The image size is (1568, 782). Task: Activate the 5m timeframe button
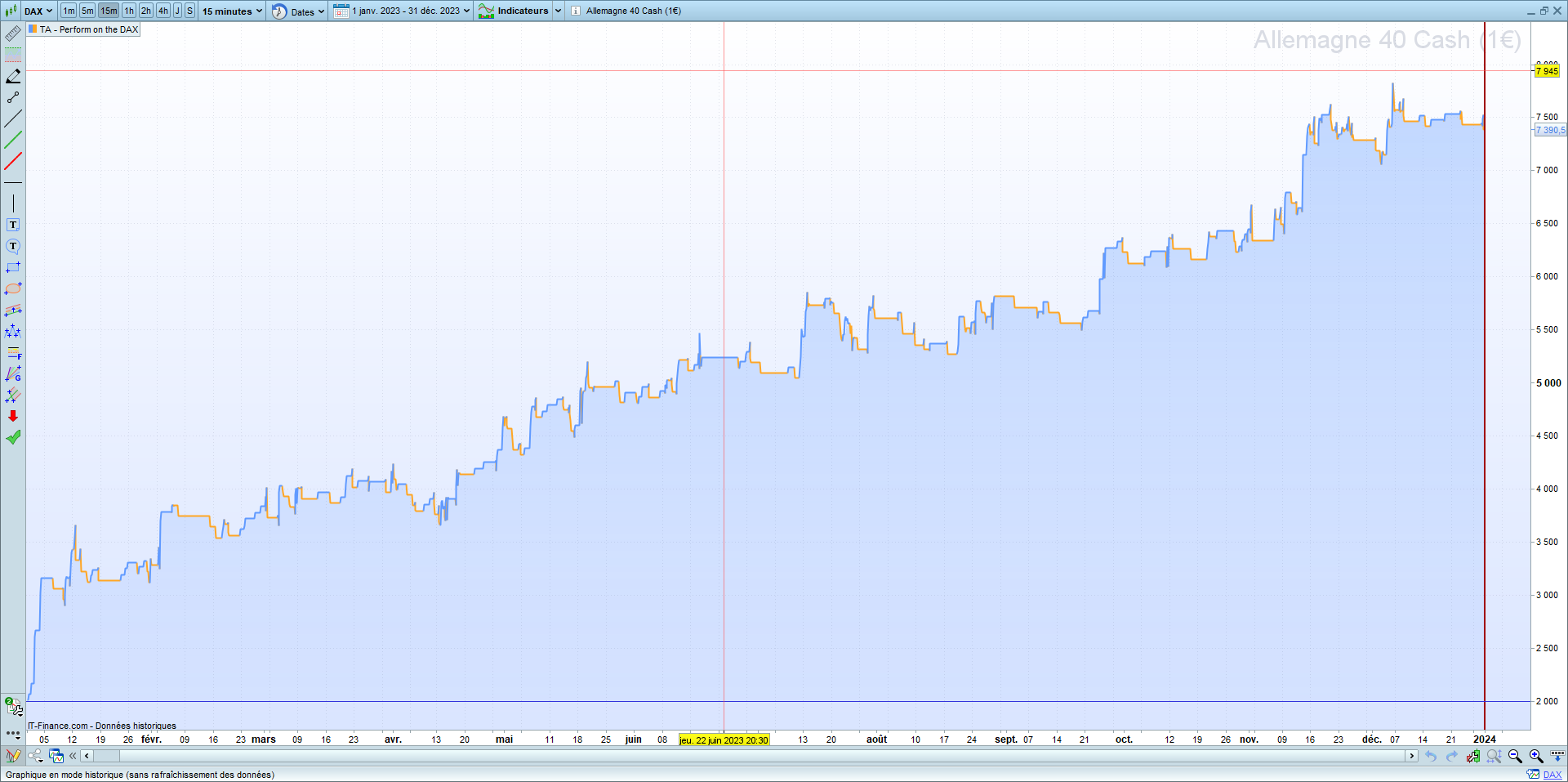click(x=87, y=11)
